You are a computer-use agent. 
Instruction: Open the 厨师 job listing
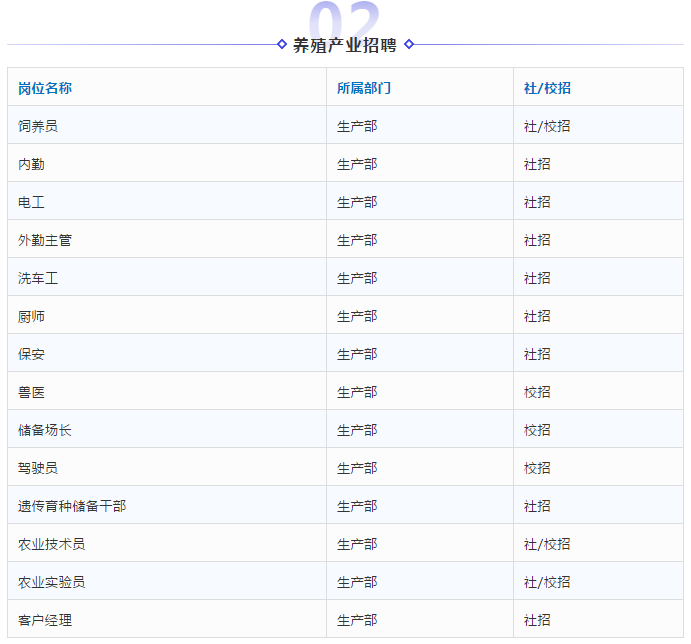[31, 316]
